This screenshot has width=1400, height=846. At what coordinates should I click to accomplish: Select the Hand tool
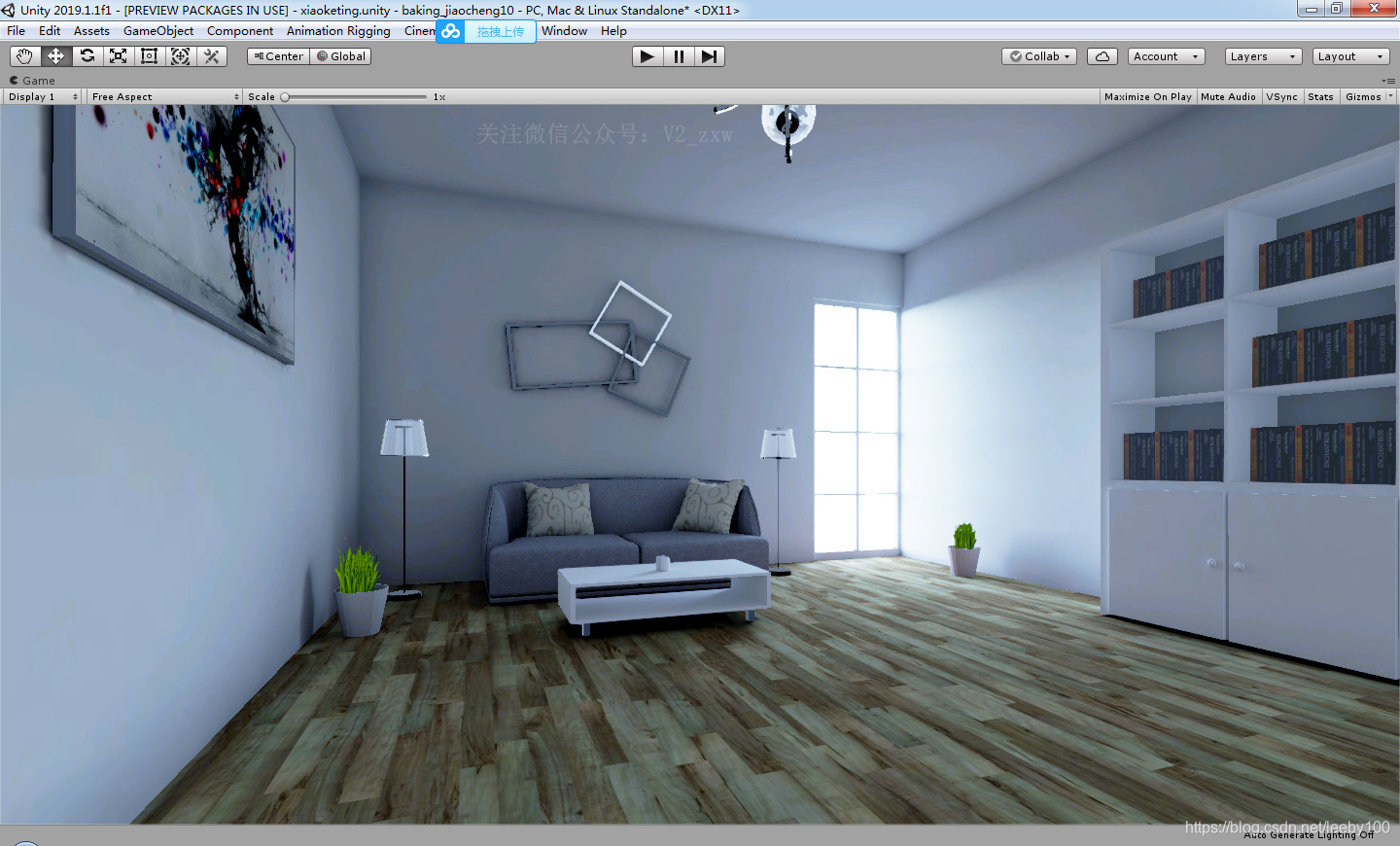24,56
